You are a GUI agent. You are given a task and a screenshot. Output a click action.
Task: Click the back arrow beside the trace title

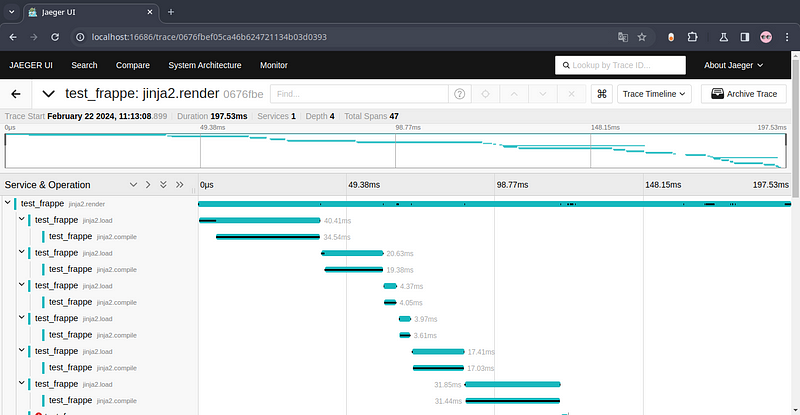point(16,94)
